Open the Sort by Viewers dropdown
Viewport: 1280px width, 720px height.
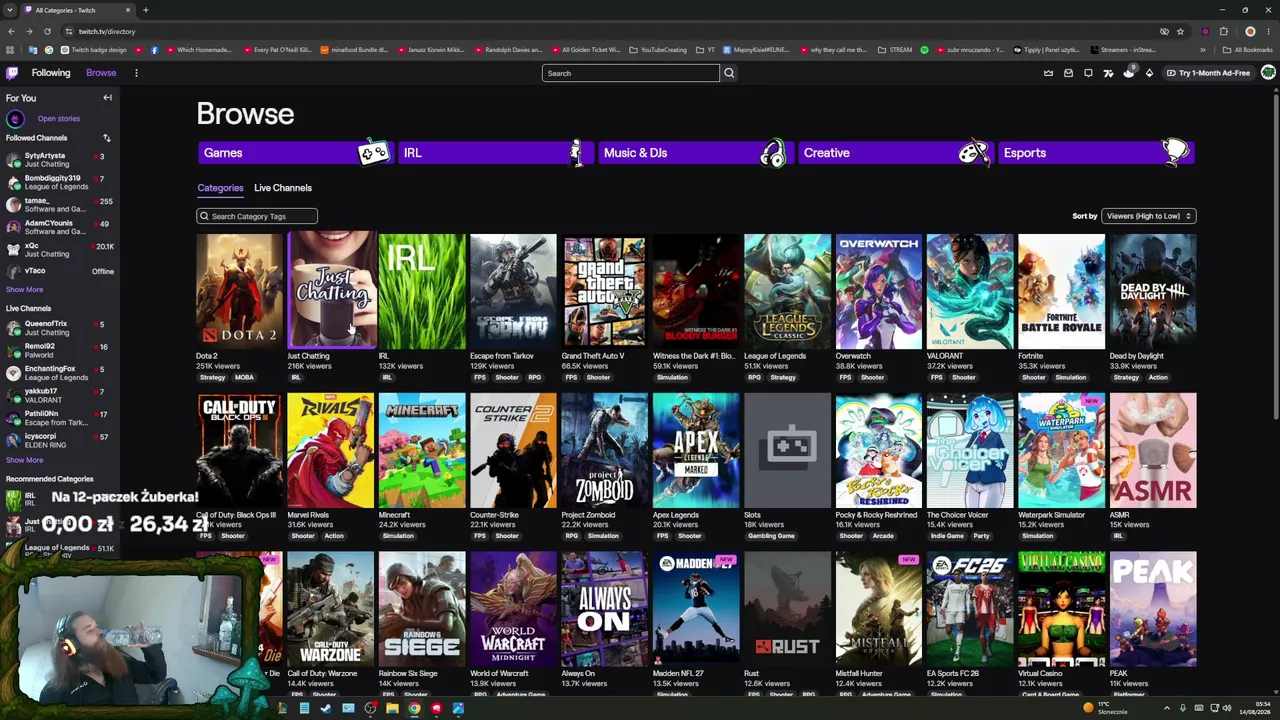pyautogui.click(x=1148, y=216)
